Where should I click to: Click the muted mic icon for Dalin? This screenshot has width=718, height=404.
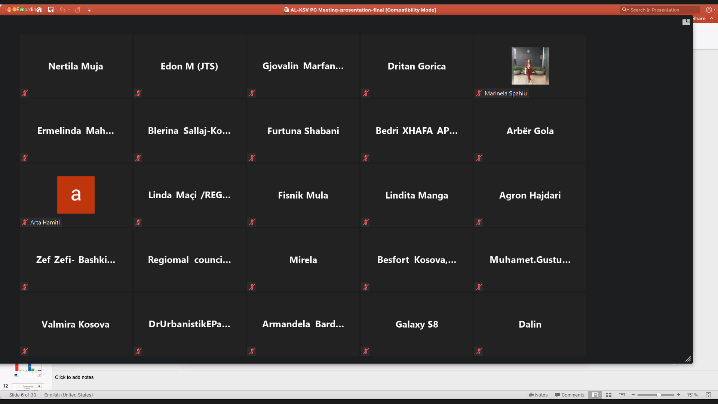(x=479, y=351)
